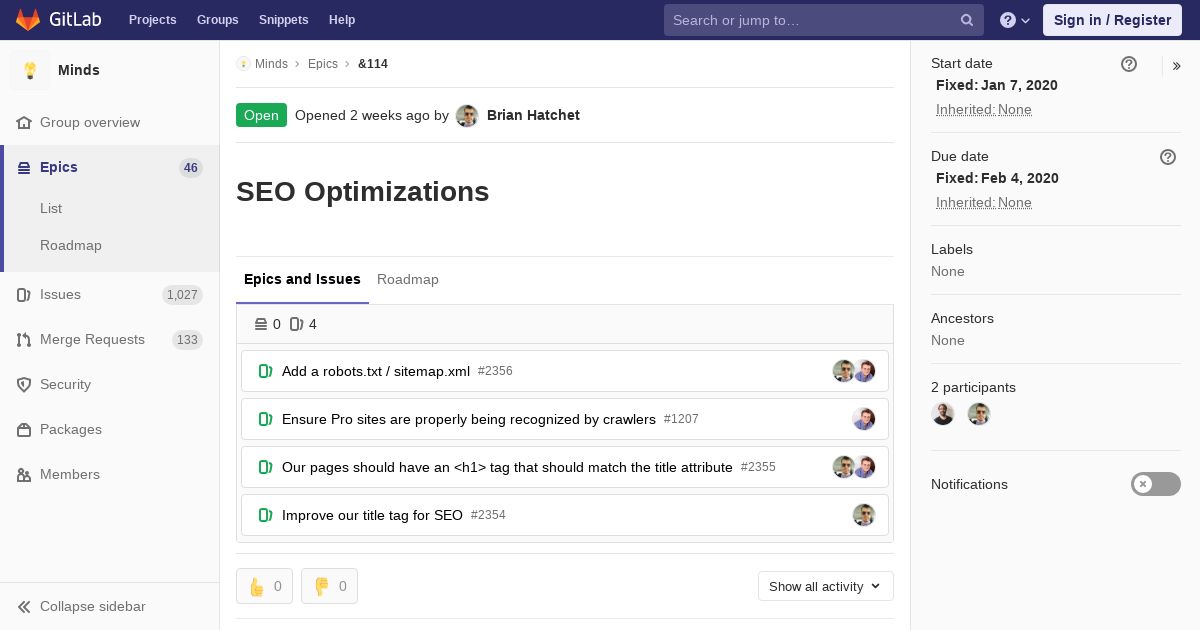Click assignee avatar on issue #2354
The width and height of the screenshot is (1200, 630).
click(864, 515)
